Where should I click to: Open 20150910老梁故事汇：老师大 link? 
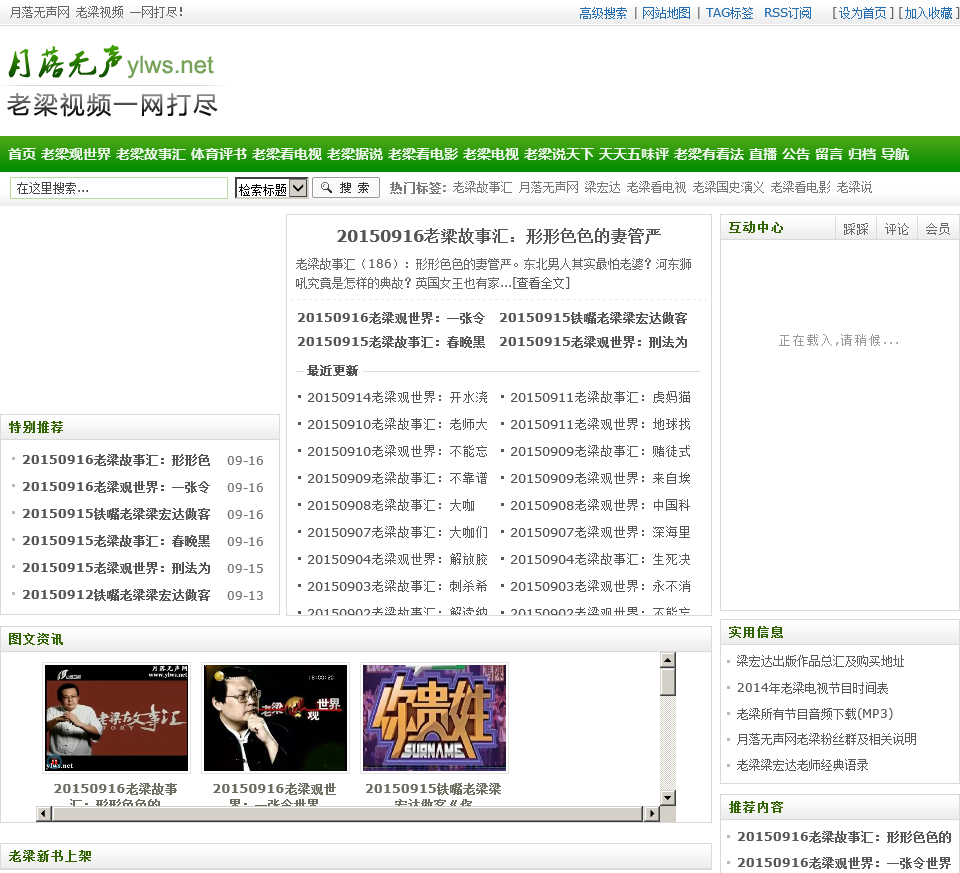(397, 424)
